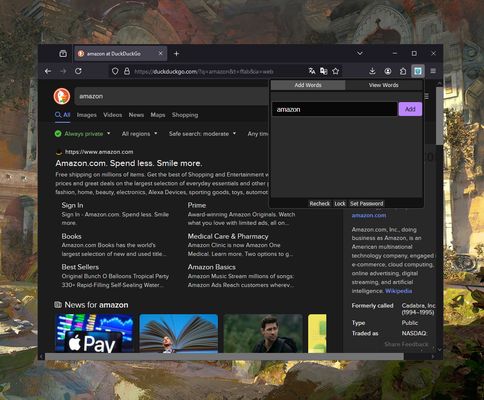Open a new tab with the plus button
Screen dimensions: 484x400
(x=176, y=53)
